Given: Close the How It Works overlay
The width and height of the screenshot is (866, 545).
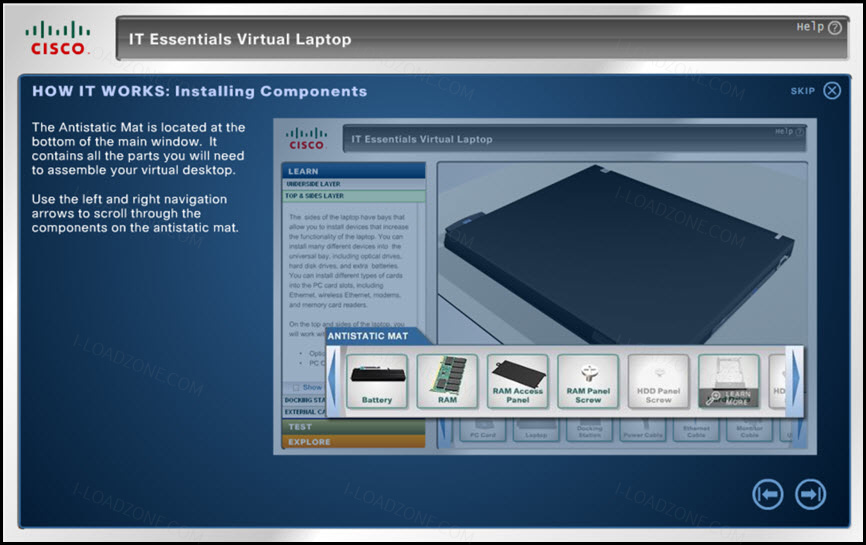Looking at the screenshot, I should pyautogui.click(x=832, y=90).
